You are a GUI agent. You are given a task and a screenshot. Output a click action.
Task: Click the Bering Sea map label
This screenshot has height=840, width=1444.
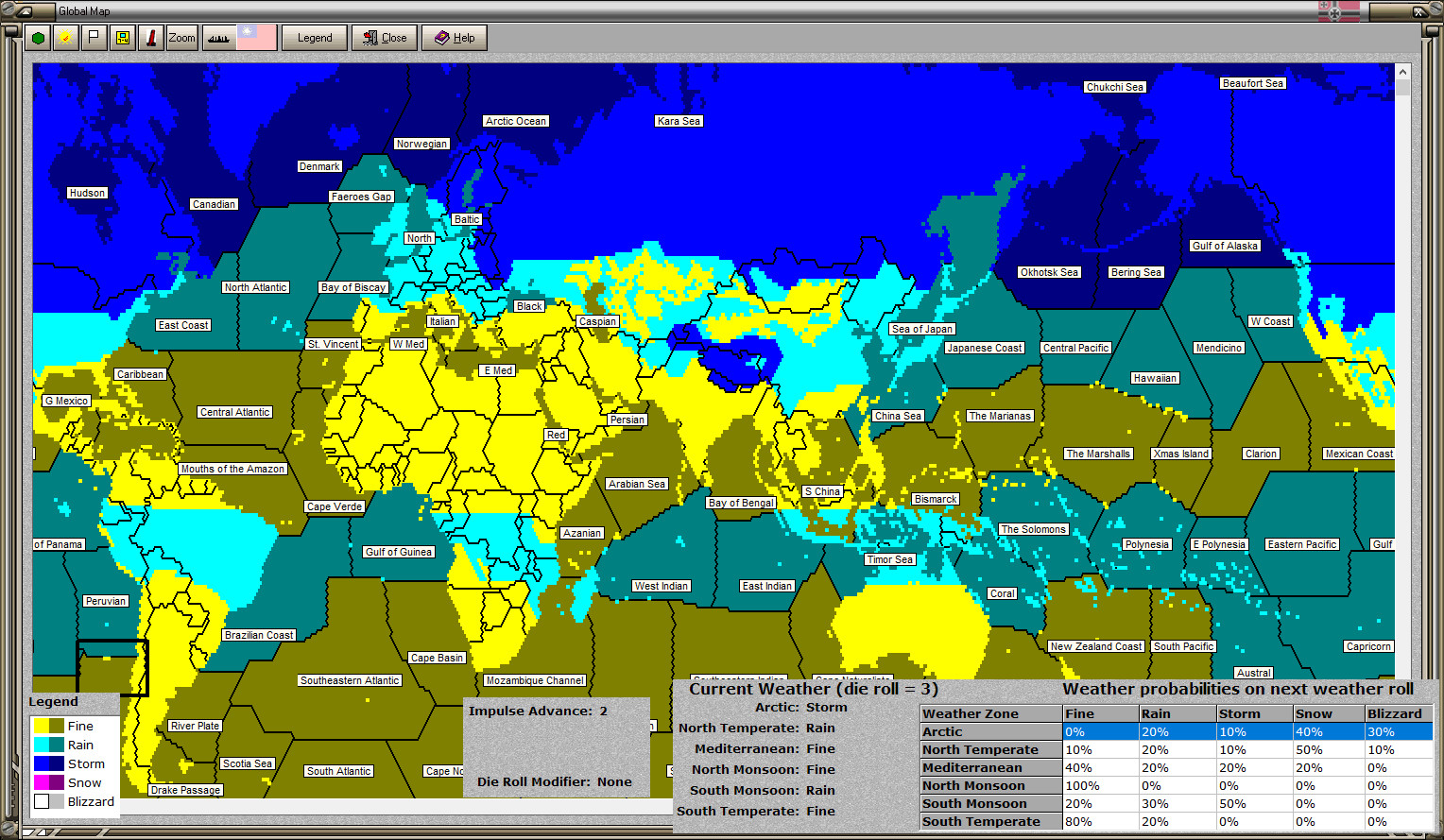tap(1136, 272)
